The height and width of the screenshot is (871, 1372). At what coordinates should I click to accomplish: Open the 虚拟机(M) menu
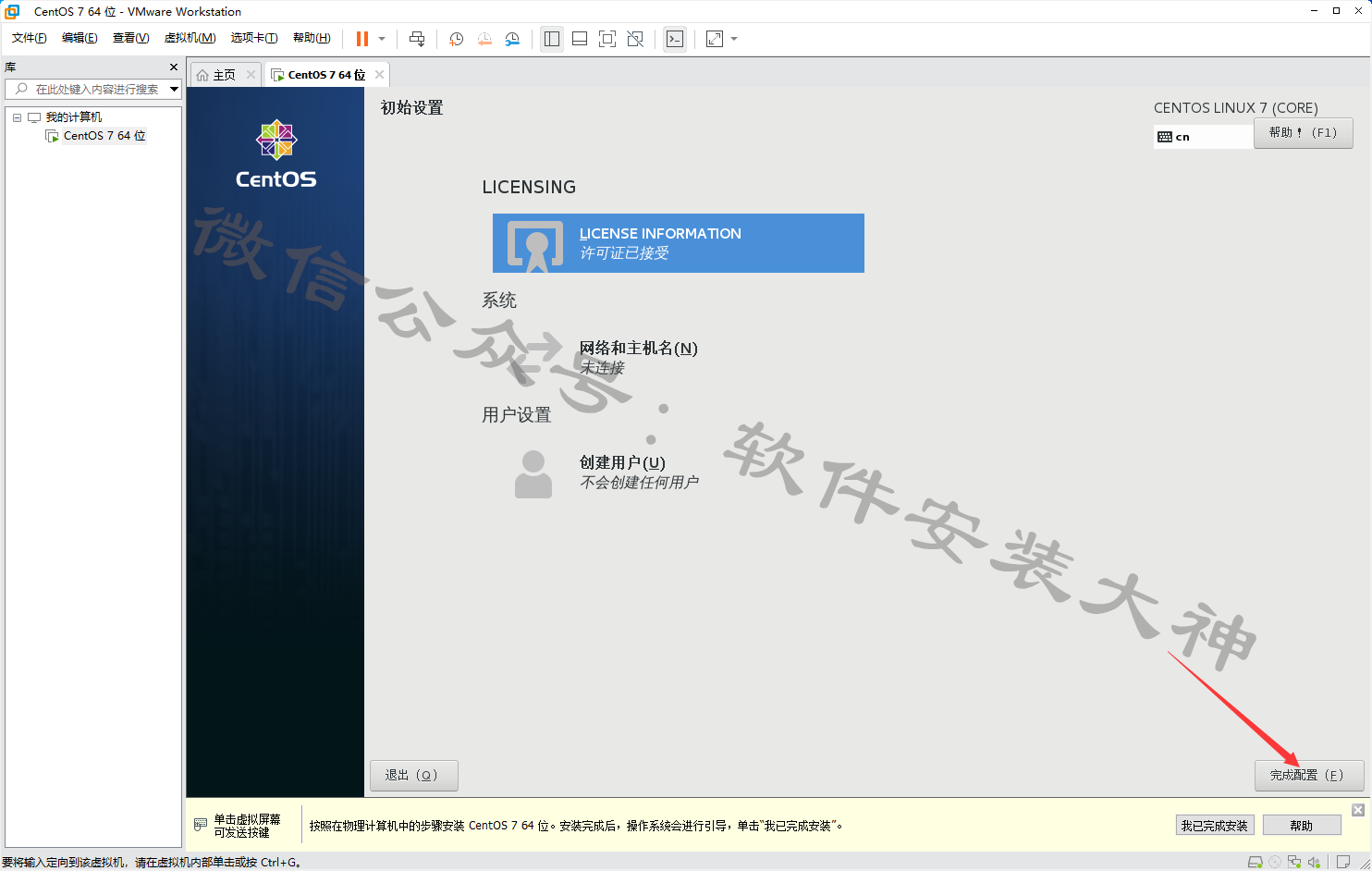coord(190,38)
